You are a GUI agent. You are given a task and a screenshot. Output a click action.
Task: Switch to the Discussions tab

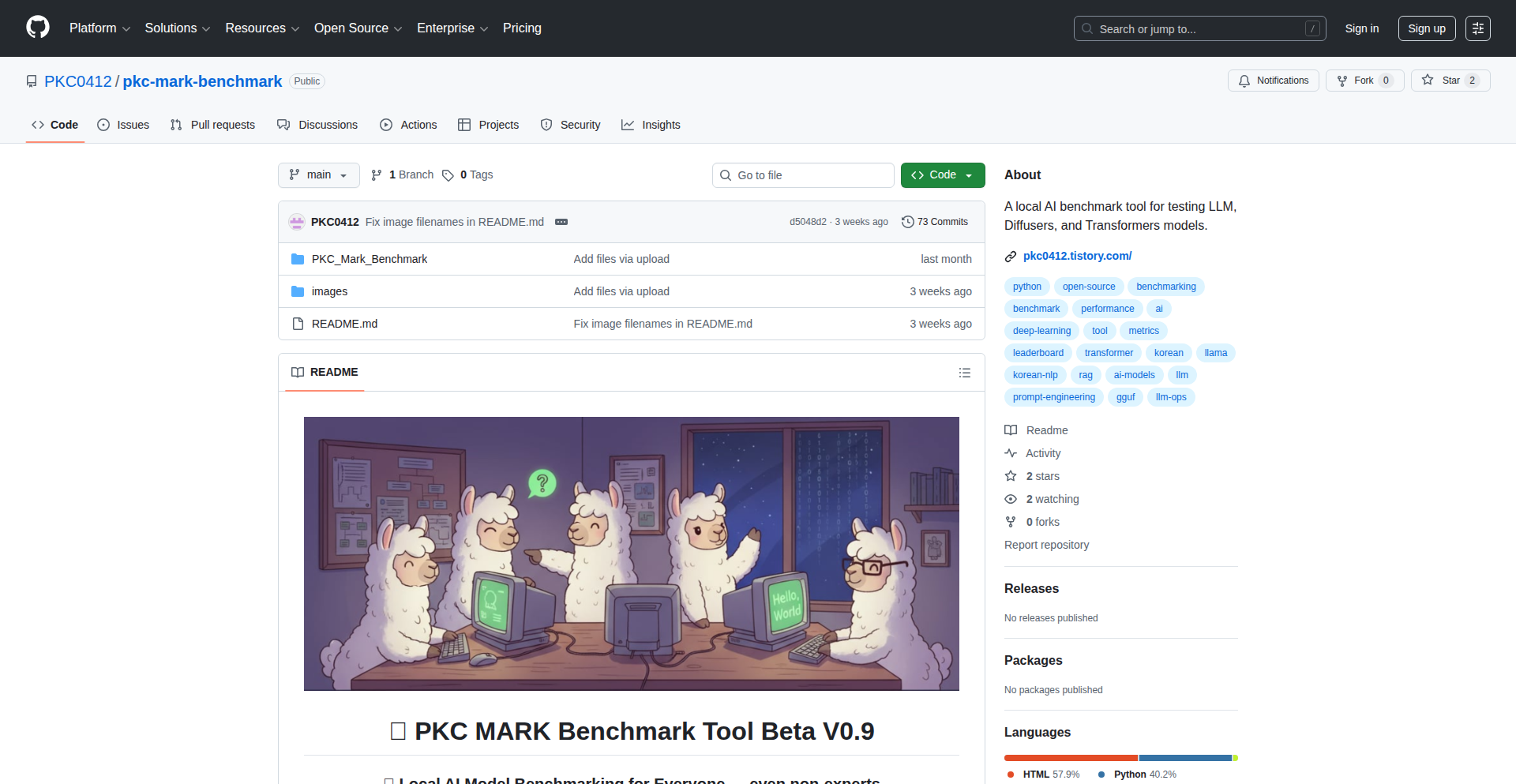(x=317, y=125)
